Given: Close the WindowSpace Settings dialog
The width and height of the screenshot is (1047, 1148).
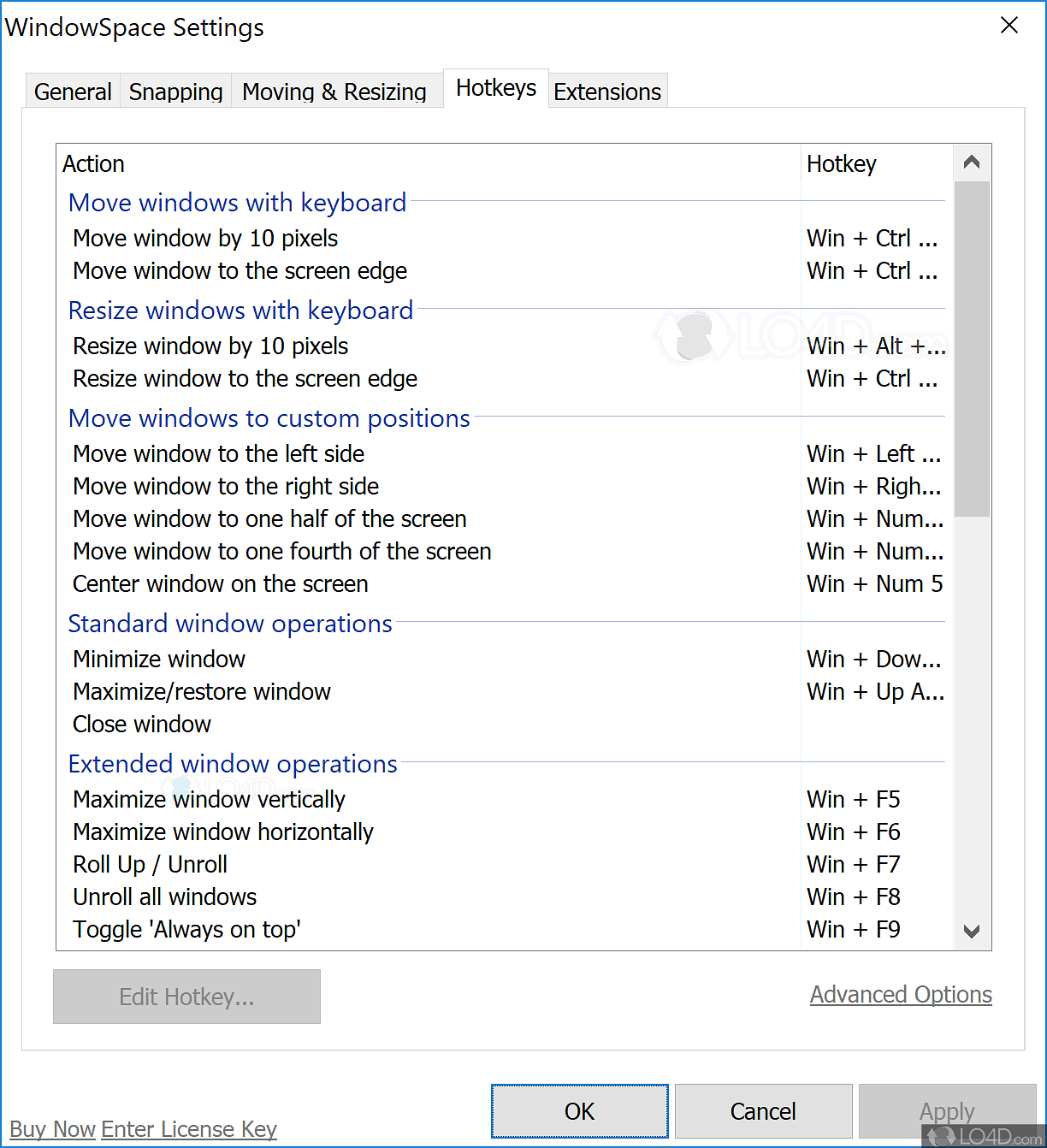Looking at the screenshot, I should click(1009, 26).
